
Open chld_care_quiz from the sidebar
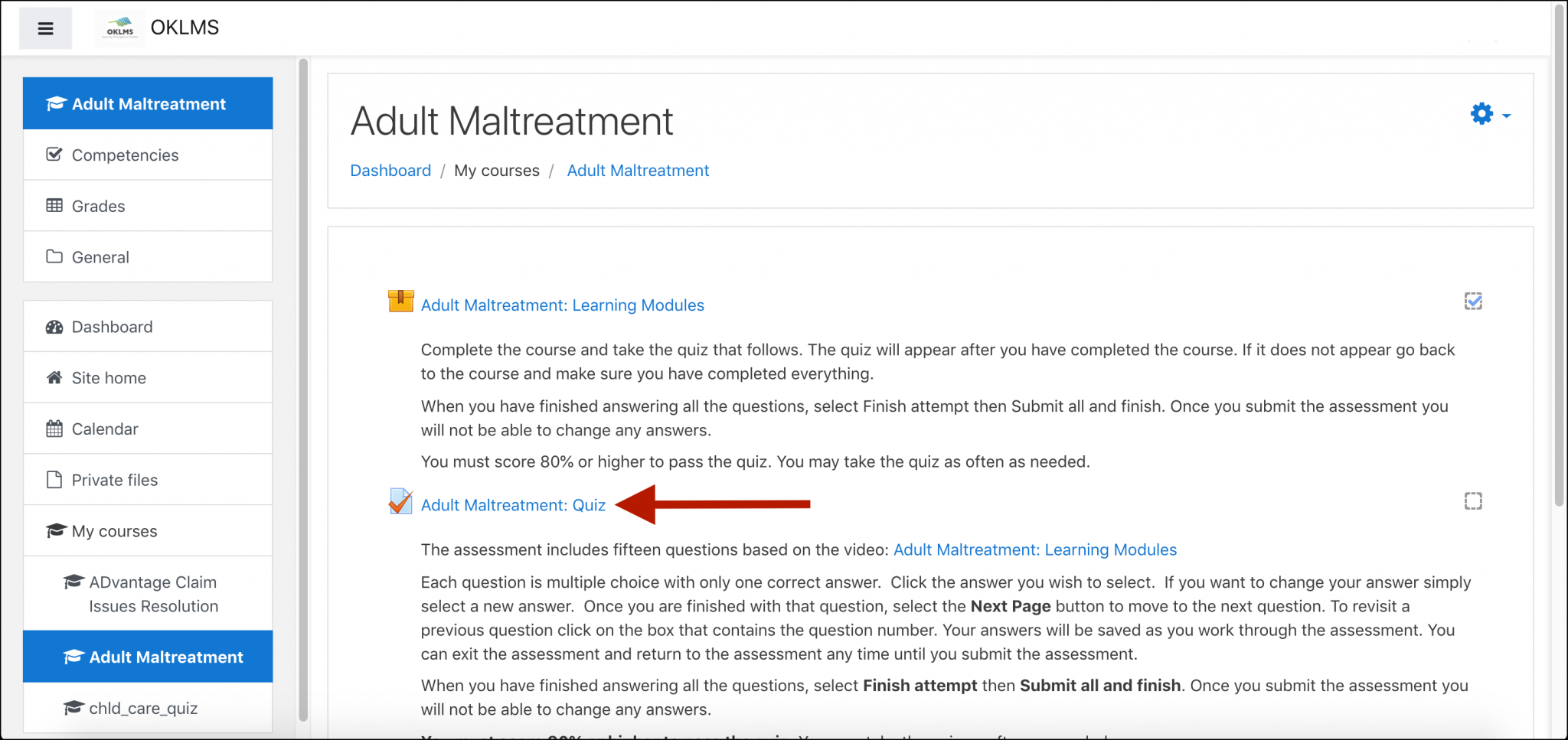pyautogui.click(x=143, y=708)
